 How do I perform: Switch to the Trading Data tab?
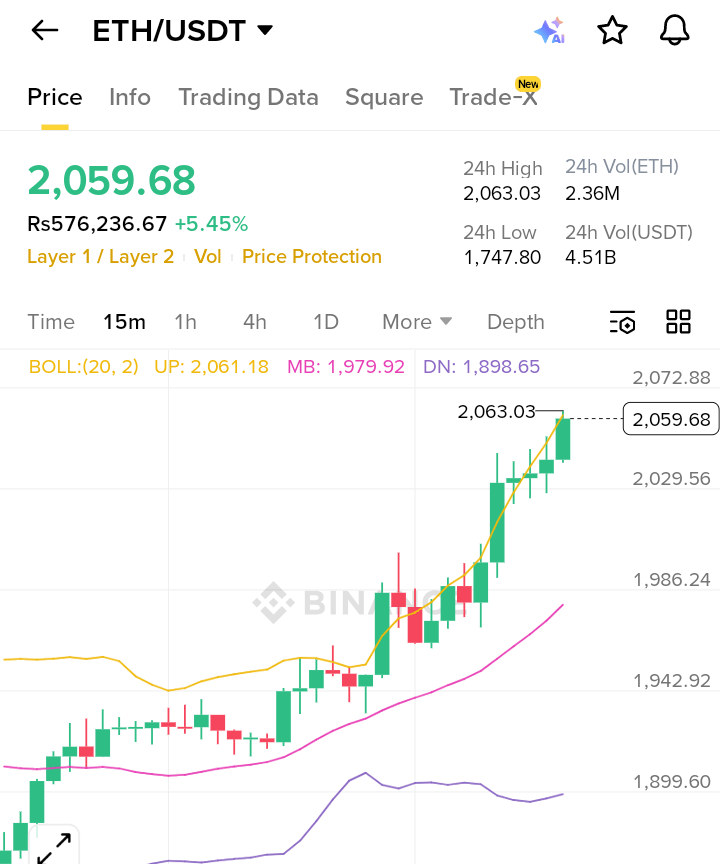pos(248,97)
